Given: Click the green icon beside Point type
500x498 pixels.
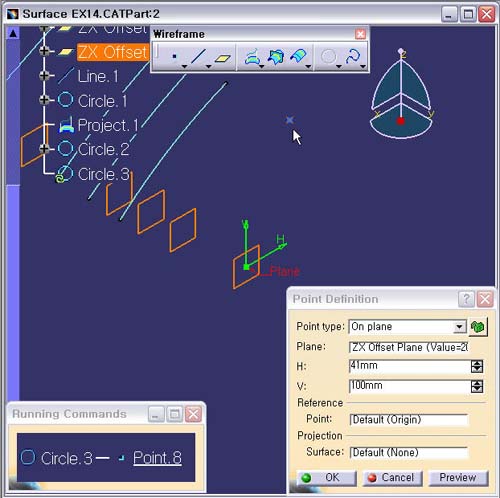Looking at the screenshot, I should point(478,327).
